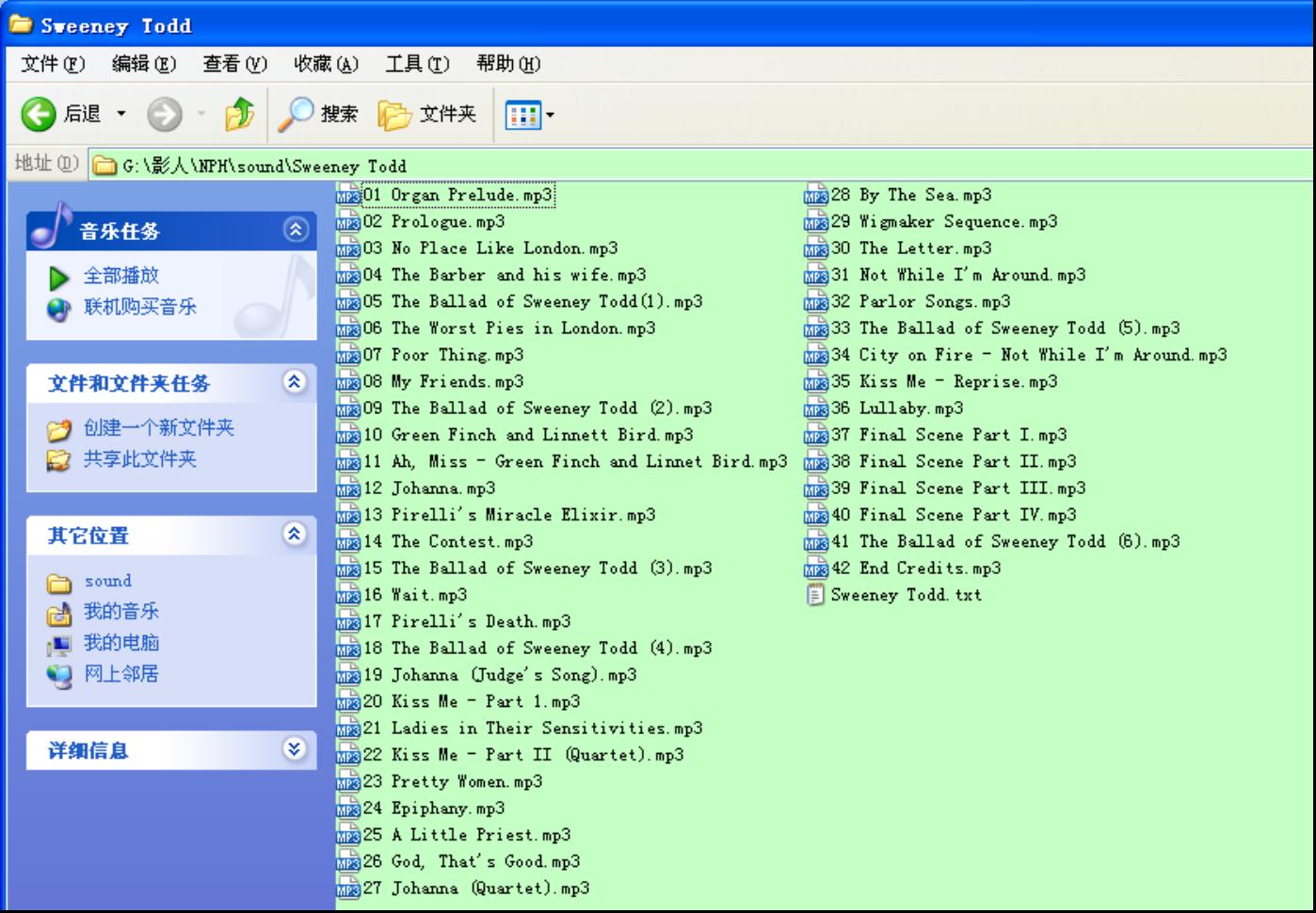Click the MP3 icon of 36 Lullaby
Screen dimensions: 1316x913
click(x=816, y=409)
